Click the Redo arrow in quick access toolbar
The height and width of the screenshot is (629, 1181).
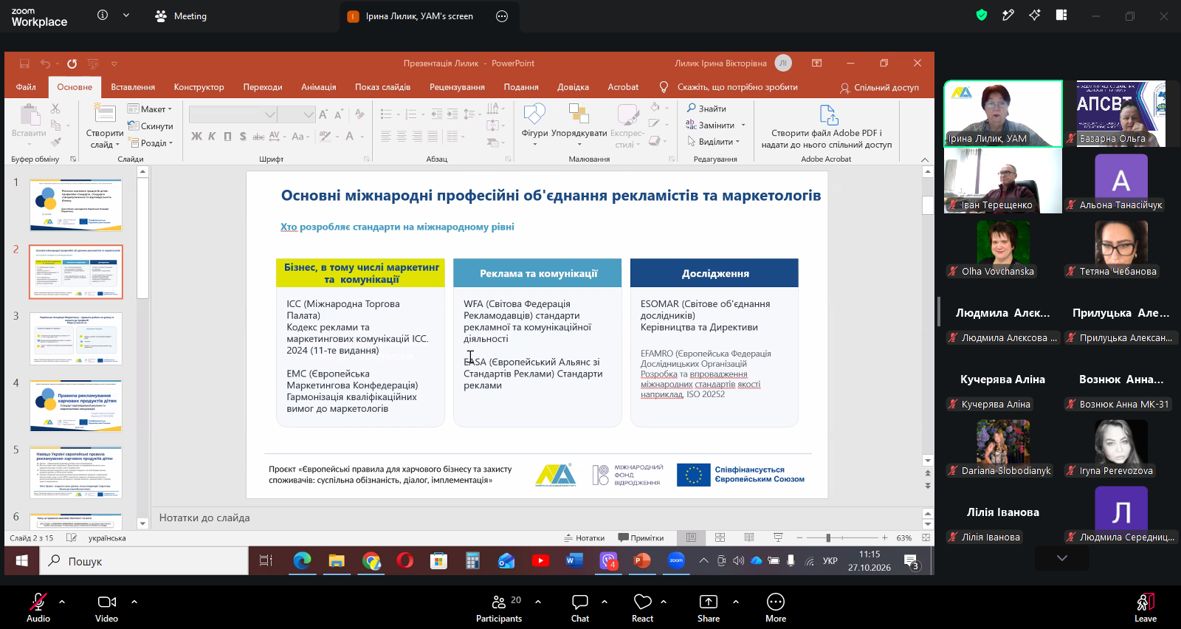pyautogui.click(x=72, y=63)
